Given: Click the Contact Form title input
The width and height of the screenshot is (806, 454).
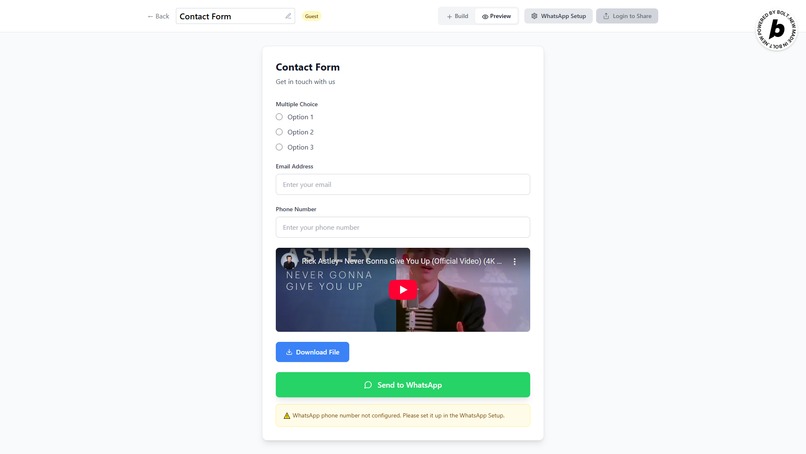Looking at the screenshot, I should (x=235, y=16).
